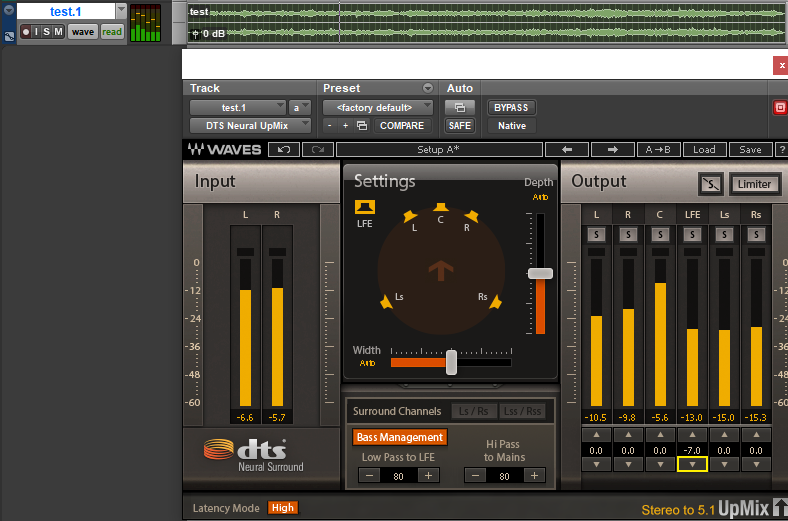Screen dimensions: 788x521
Task: Open the DTS Neural UpMix plug-in selector
Action: (x=250, y=126)
